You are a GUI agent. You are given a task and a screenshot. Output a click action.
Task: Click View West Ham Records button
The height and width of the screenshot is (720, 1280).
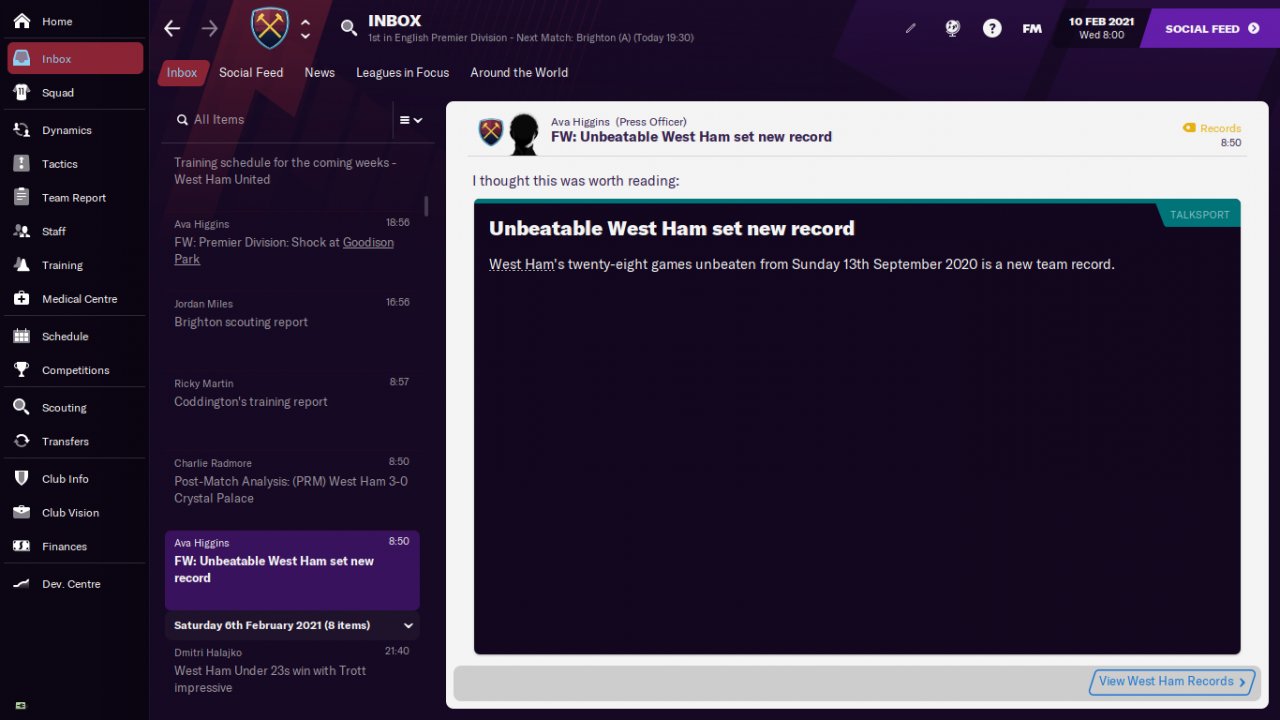click(1172, 682)
